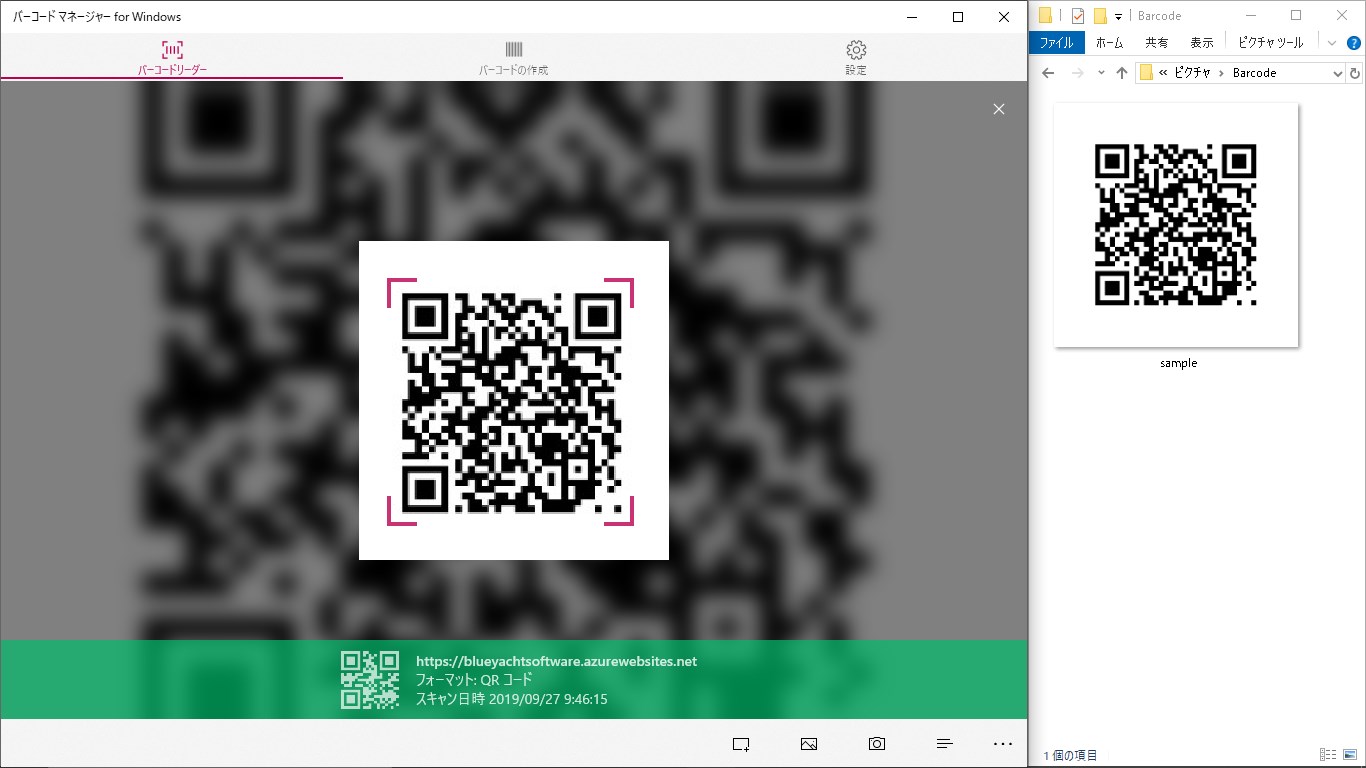Click the 1 個の項目 status text
Viewport: 1366px width, 768px height.
click(1070, 755)
